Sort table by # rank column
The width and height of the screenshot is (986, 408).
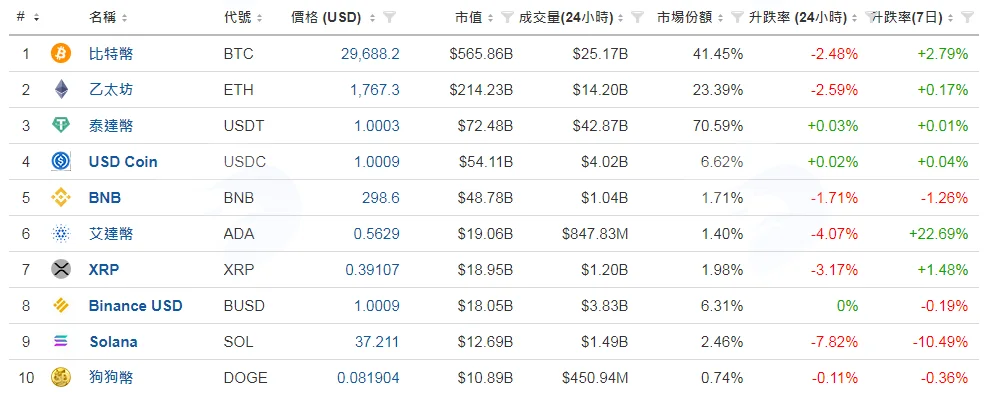(28, 18)
